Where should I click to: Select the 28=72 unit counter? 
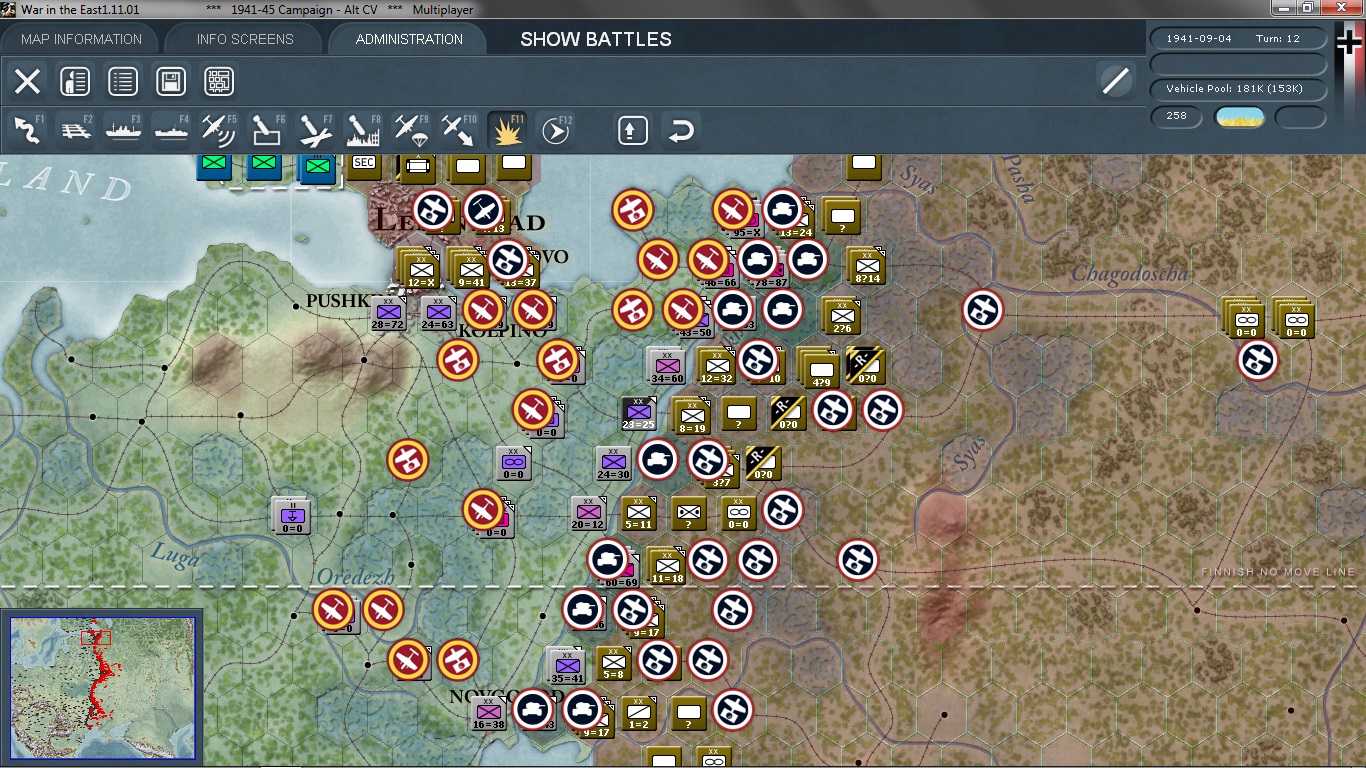click(387, 313)
